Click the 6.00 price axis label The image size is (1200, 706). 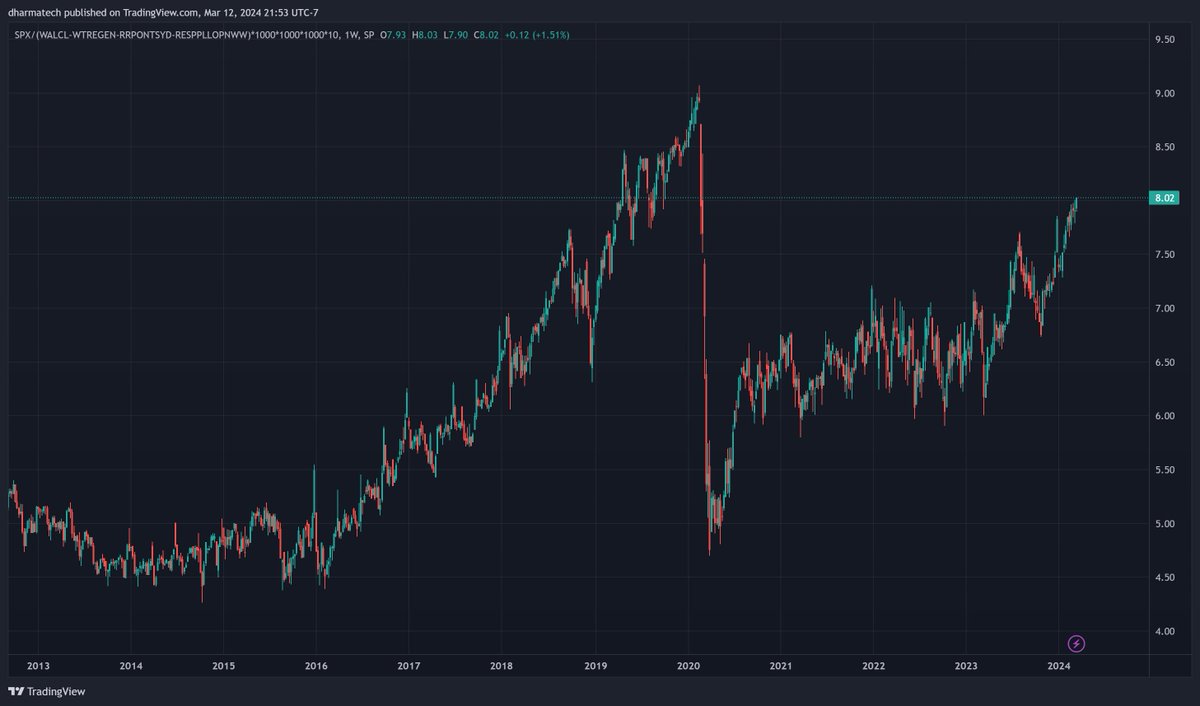click(x=1164, y=416)
